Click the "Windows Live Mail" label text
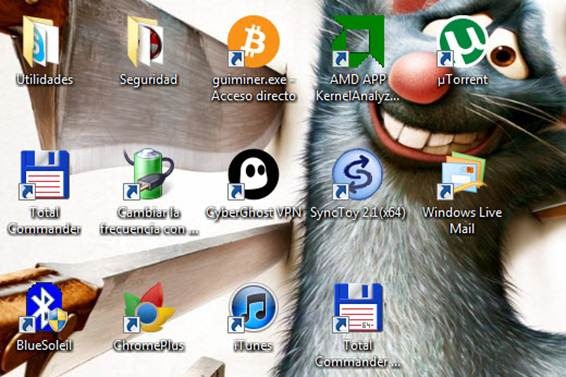566x377 pixels. pos(462,220)
